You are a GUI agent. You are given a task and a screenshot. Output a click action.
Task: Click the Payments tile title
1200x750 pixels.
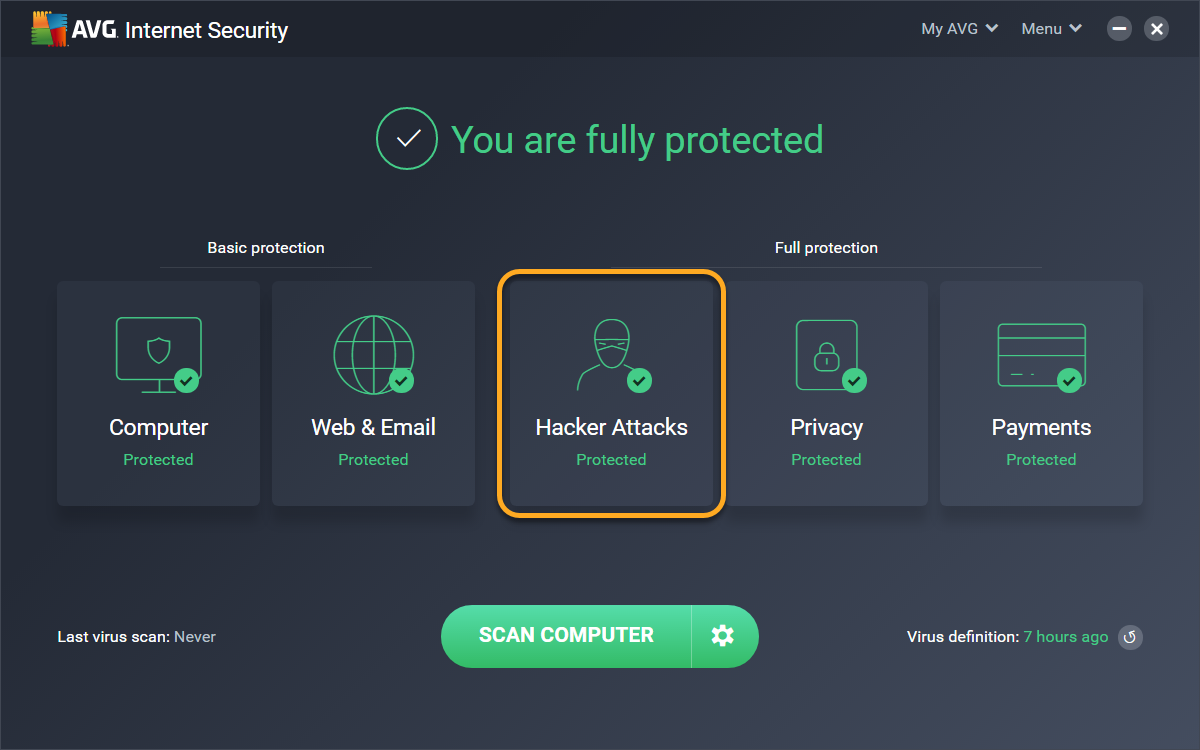[x=1041, y=428]
